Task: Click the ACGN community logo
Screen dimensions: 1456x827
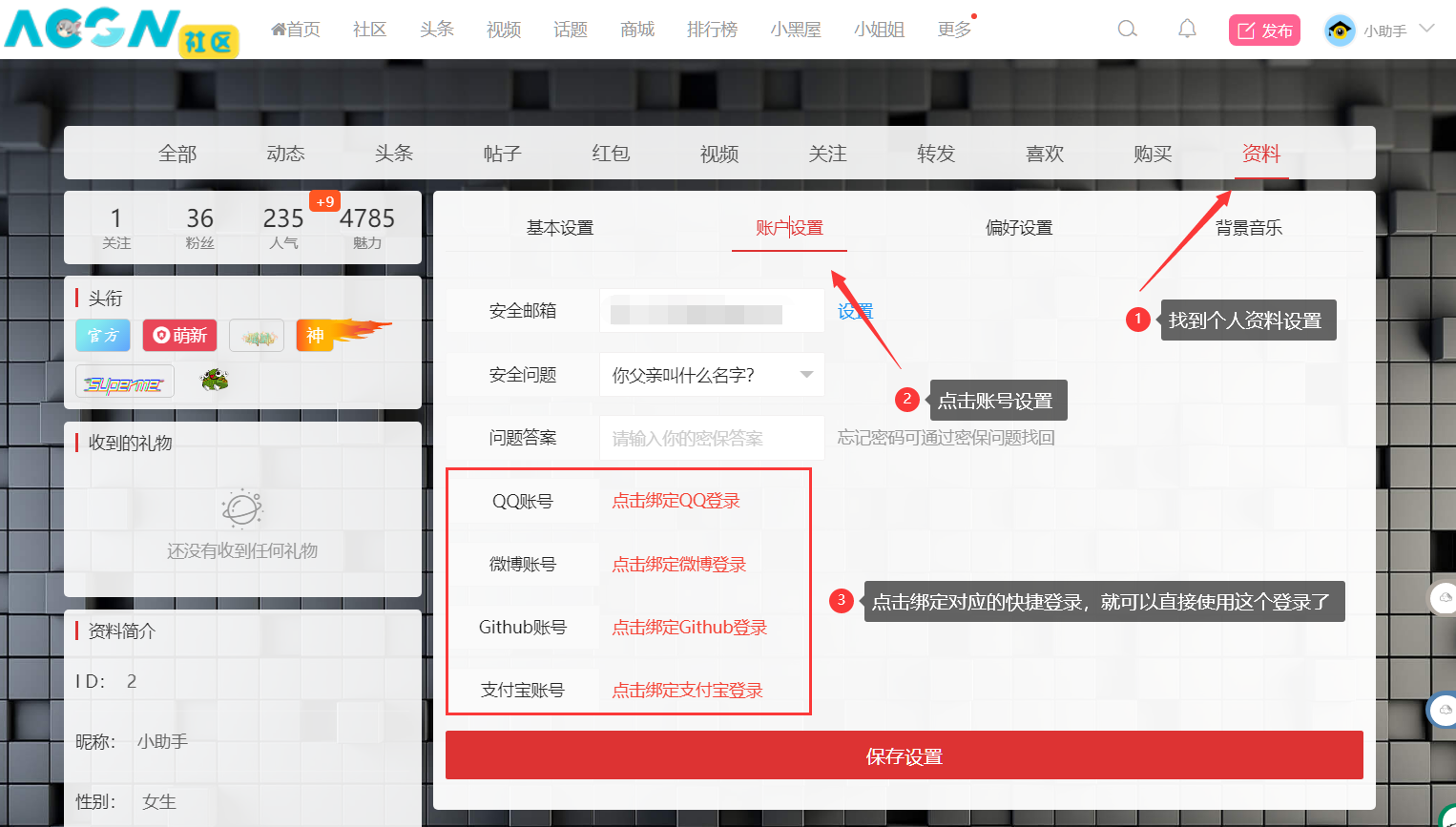Action: [120, 31]
